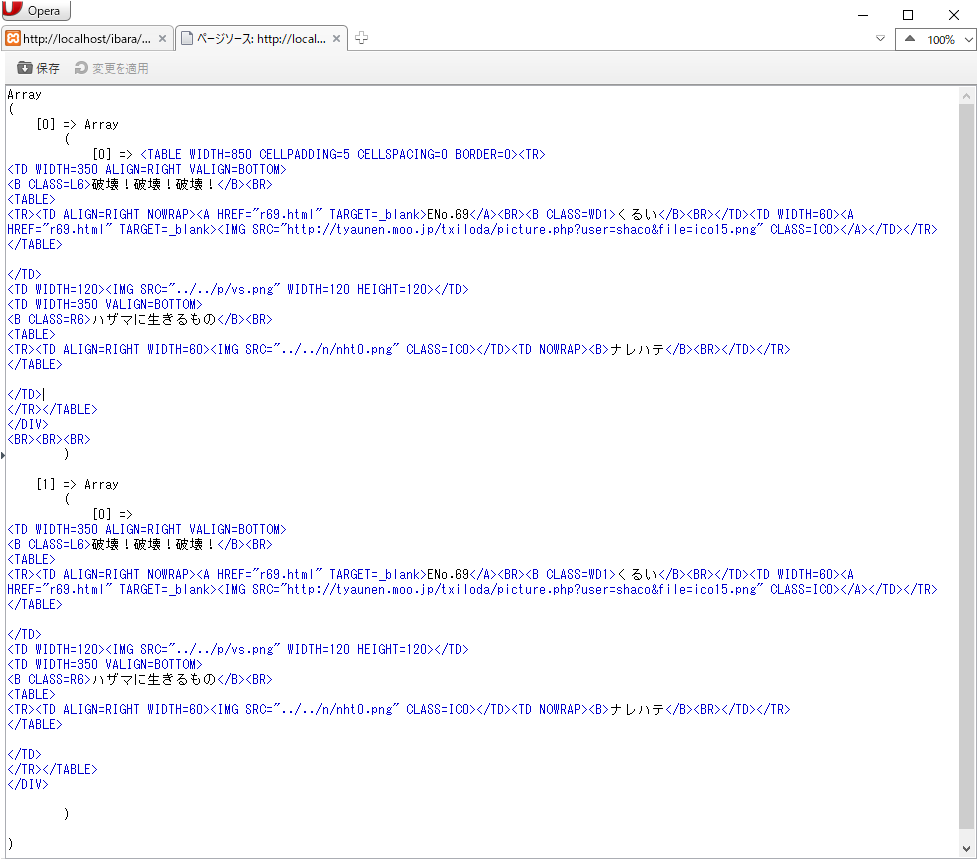
Task: Click the '[1] => Array' line
Action: pyautogui.click(x=77, y=485)
